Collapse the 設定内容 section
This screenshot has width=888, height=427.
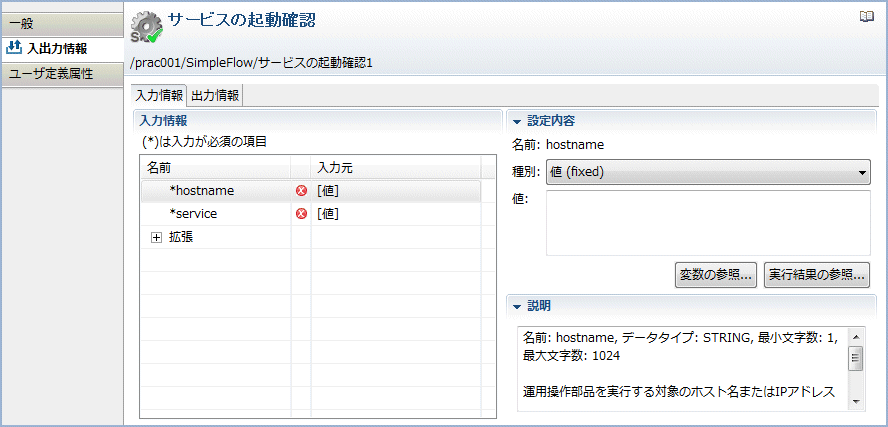(516, 121)
